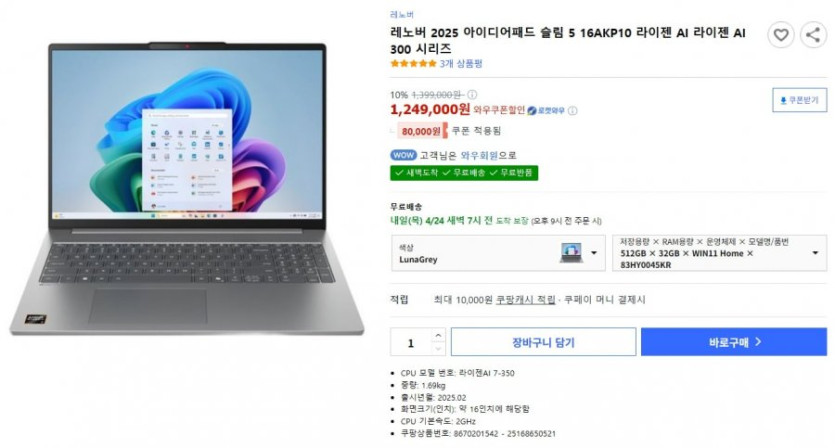Increase quantity with the up arrow
This screenshot has height=448, width=835.
(x=438, y=335)
